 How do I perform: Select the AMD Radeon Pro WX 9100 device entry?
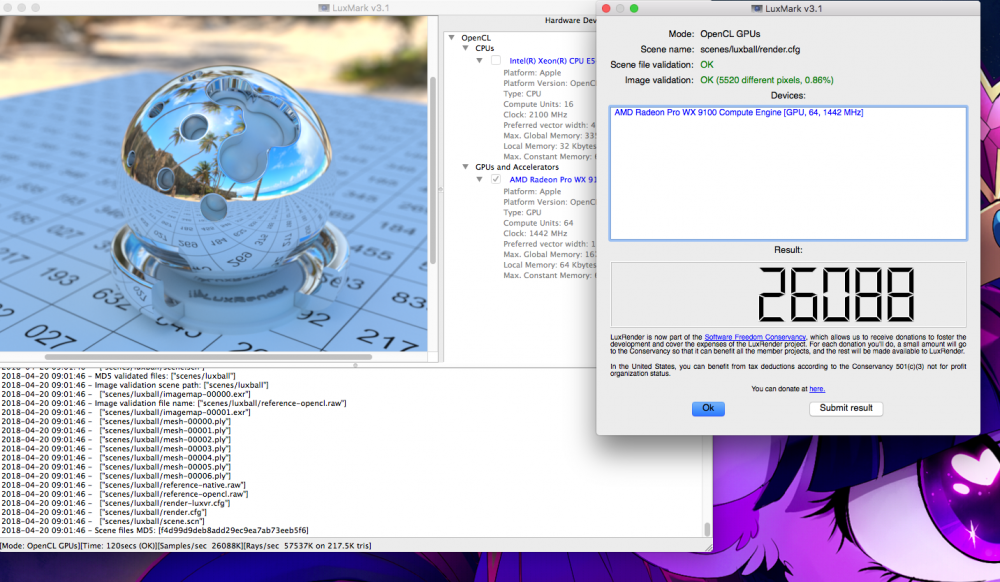739,112
